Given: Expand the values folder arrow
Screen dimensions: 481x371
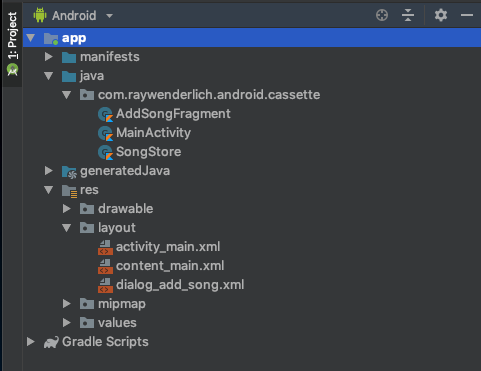Looking at the screenshot, I should click(67, 323).
